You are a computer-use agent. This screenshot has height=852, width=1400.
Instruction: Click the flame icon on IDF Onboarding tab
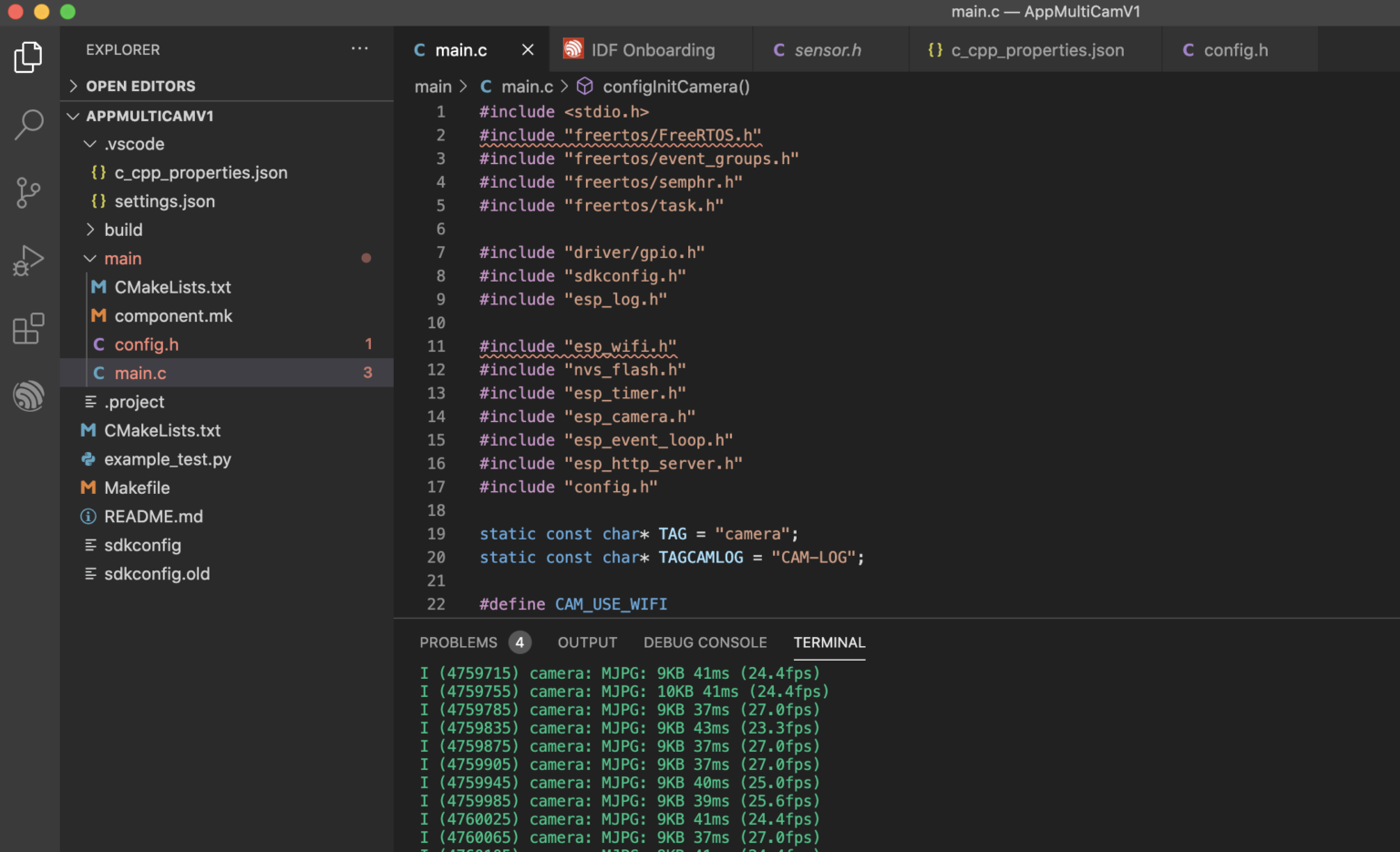tap(573, 49)
